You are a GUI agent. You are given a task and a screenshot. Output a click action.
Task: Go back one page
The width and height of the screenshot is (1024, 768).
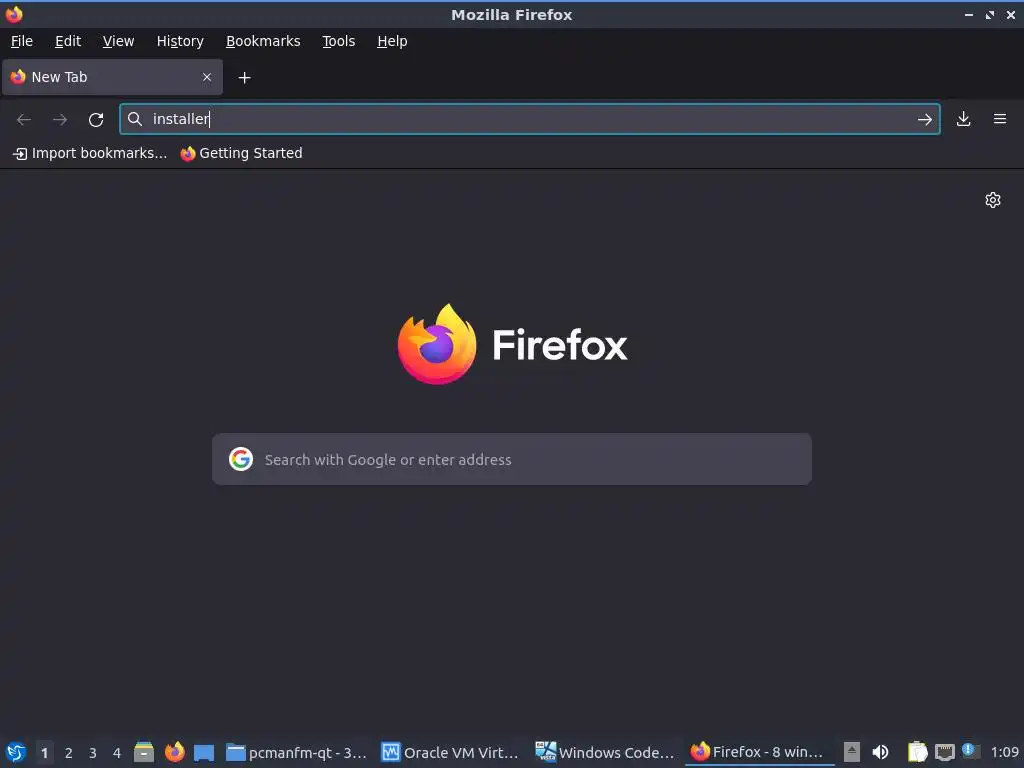(24, 120)
